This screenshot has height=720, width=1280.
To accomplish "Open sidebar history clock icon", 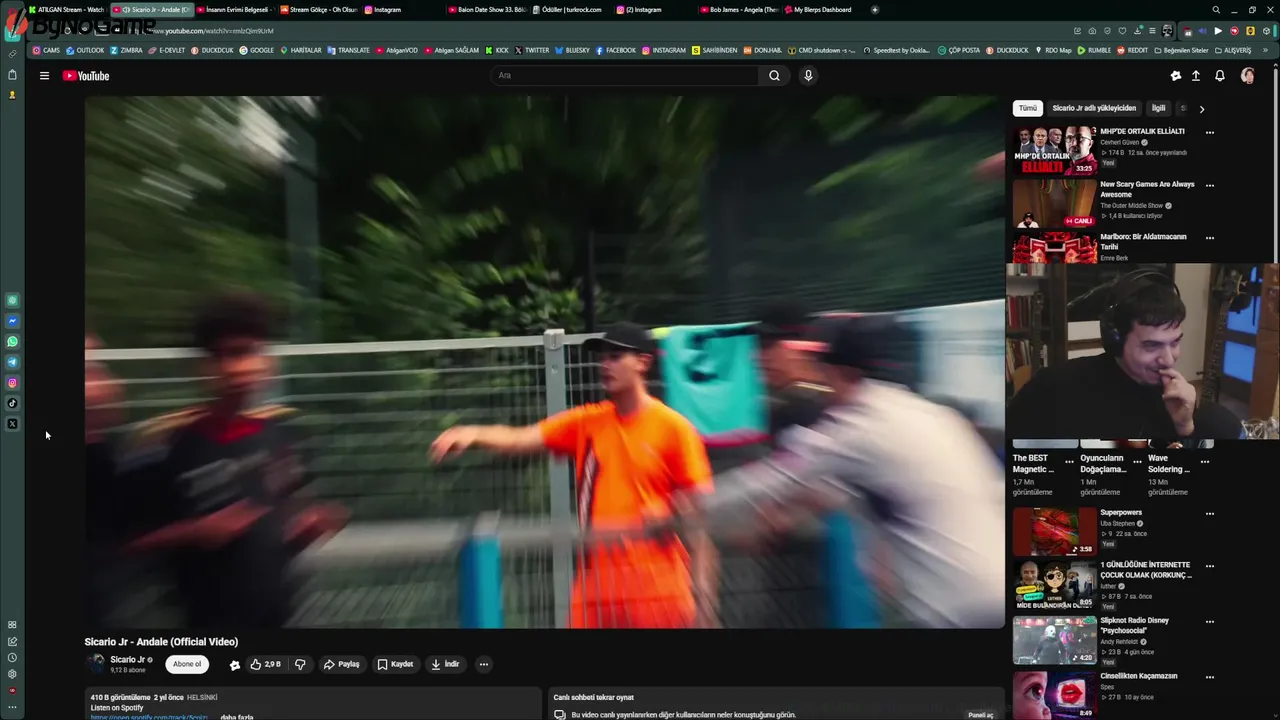I will 12,658.
